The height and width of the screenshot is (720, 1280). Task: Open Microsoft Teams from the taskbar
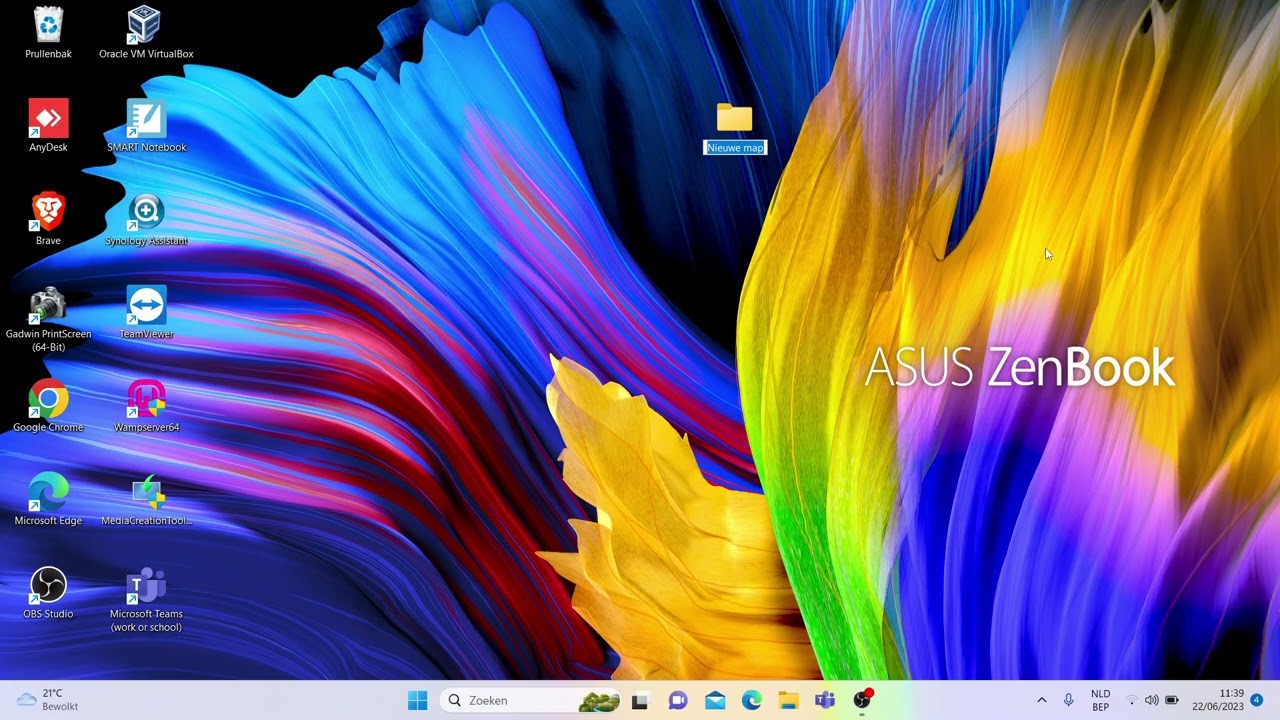(825, 700)
